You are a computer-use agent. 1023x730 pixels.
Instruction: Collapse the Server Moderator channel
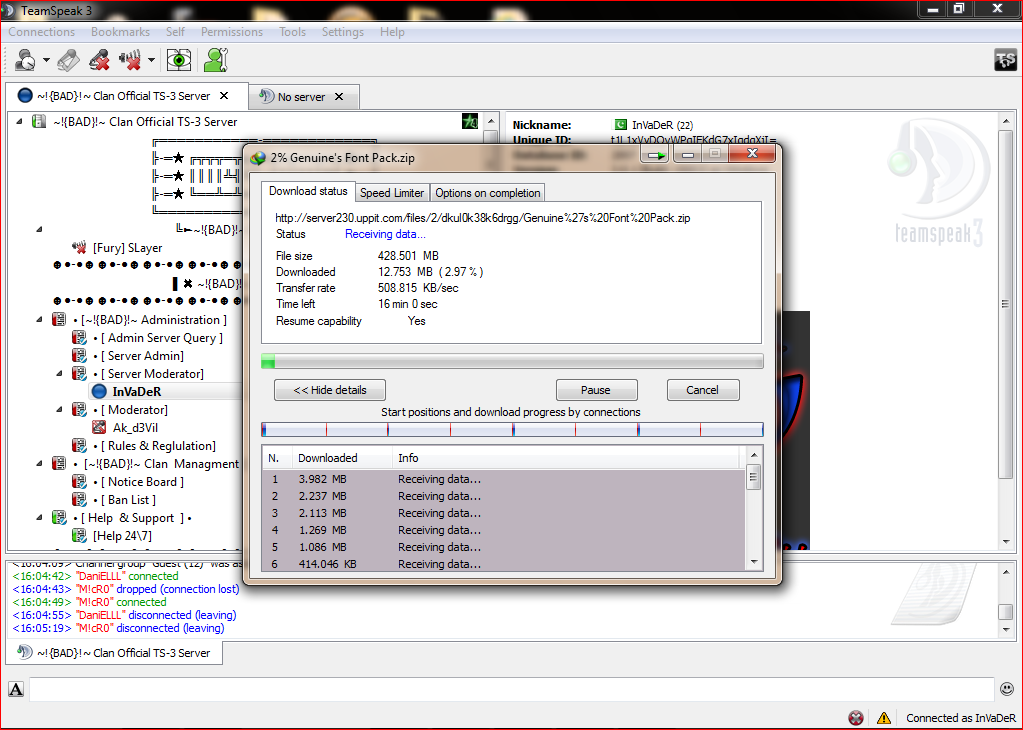pyautogui.click(x=59, y=374)
